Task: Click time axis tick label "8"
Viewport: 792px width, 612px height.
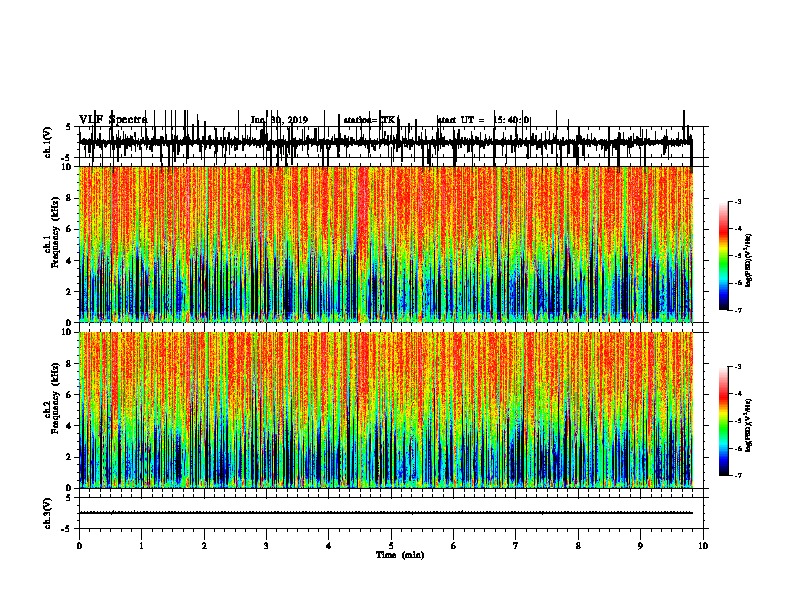Action: [578, 546]
